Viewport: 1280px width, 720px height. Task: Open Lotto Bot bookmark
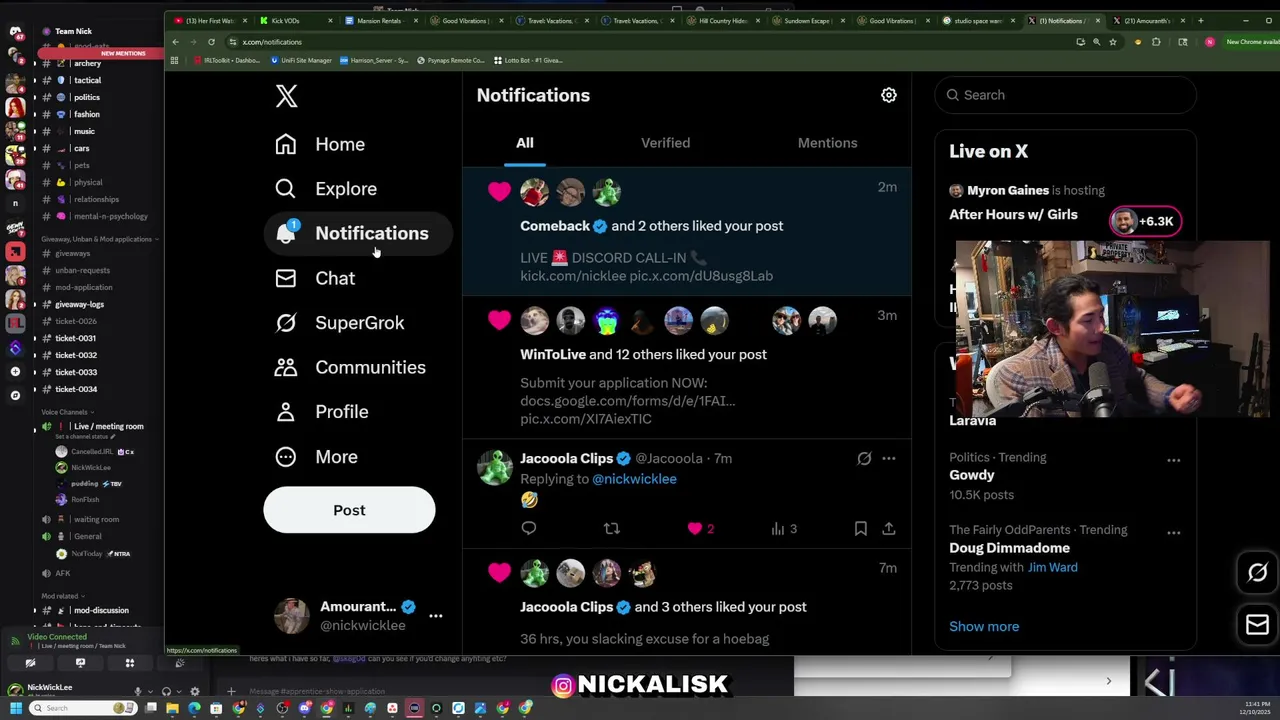pos(528,60)
